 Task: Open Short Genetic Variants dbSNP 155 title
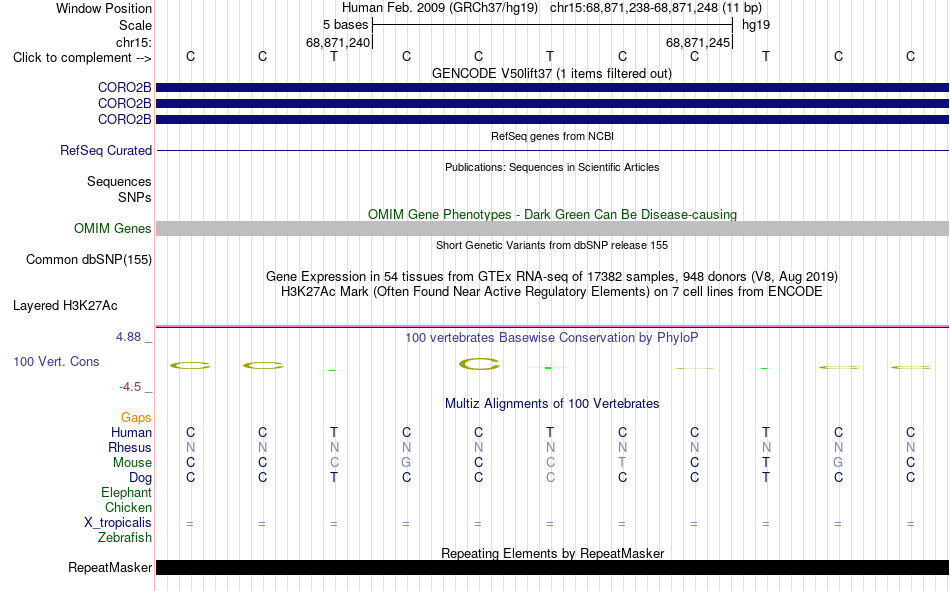point(552,245)
